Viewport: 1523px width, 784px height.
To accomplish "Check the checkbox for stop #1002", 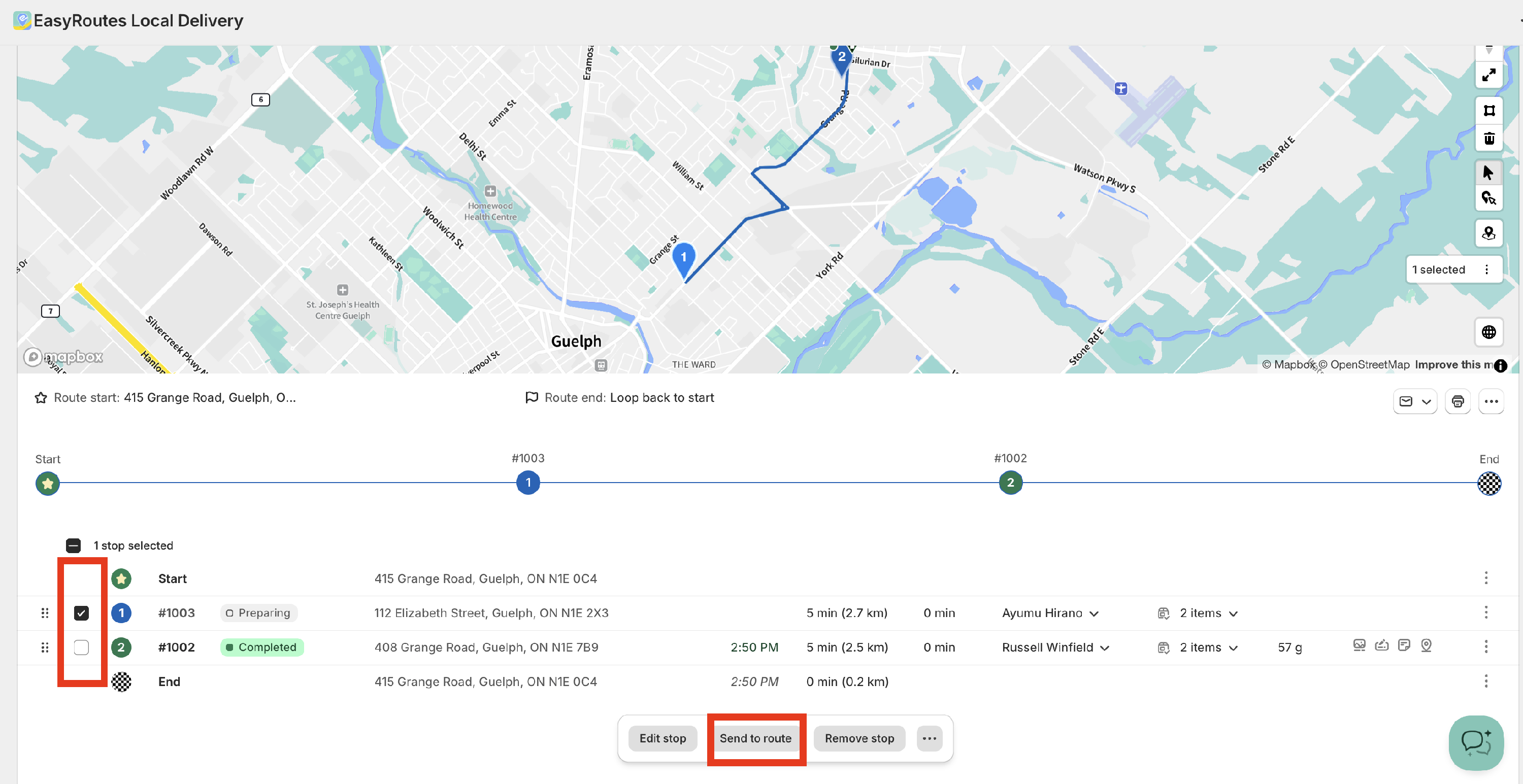I will (82, 647).
